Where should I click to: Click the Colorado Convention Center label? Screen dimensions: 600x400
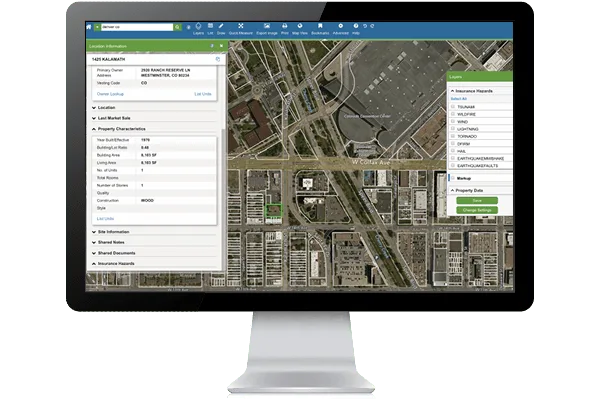tap(367, 116)
